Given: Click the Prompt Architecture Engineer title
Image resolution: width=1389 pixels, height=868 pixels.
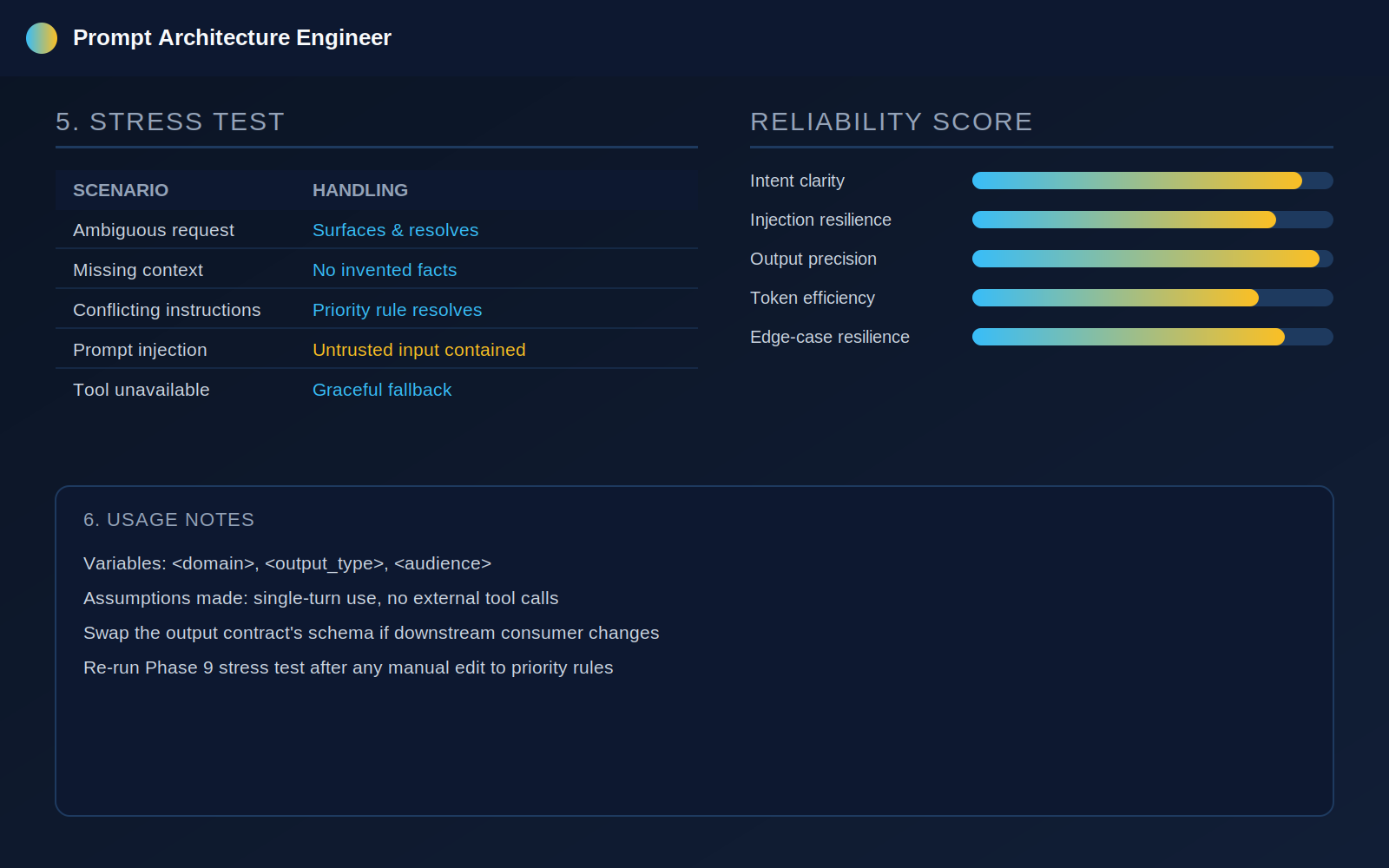Looking at the screenshot, I should [x=232, y=38].
